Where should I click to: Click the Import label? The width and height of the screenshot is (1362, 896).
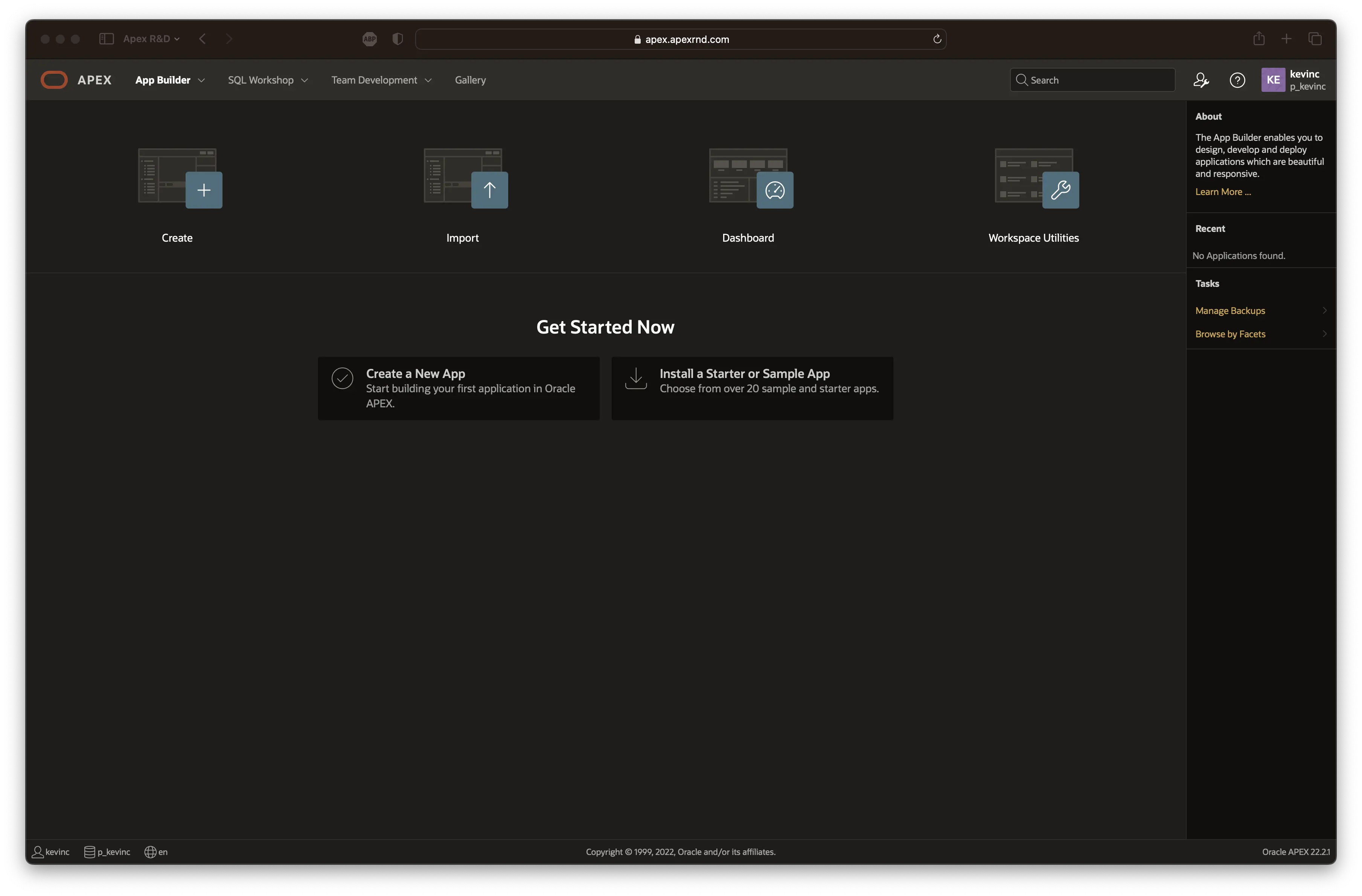(462, 238)
